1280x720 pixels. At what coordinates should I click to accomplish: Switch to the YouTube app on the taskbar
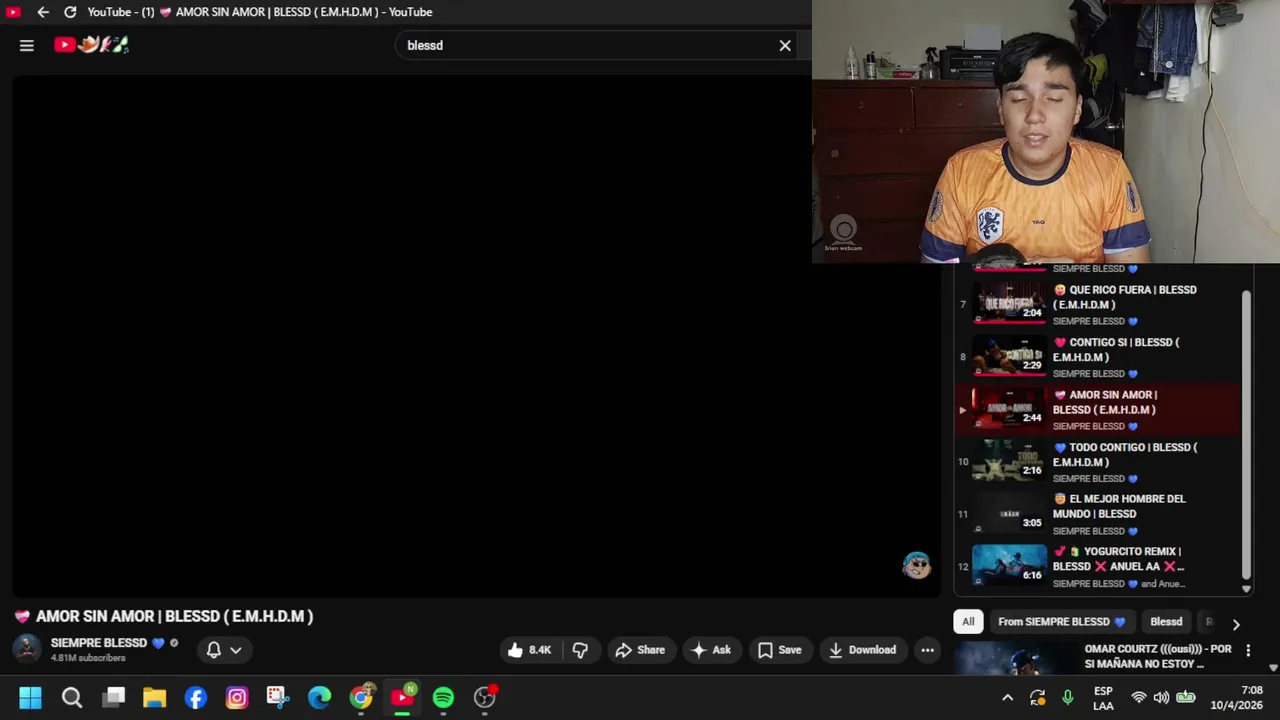[x=402, y=697]
